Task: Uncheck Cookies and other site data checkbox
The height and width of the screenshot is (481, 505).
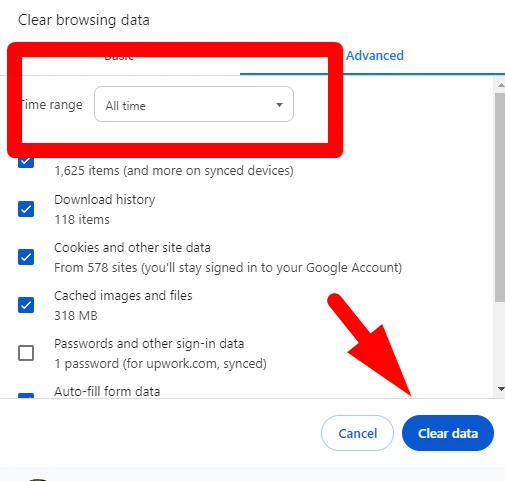Action: click(x=26, y=257)
